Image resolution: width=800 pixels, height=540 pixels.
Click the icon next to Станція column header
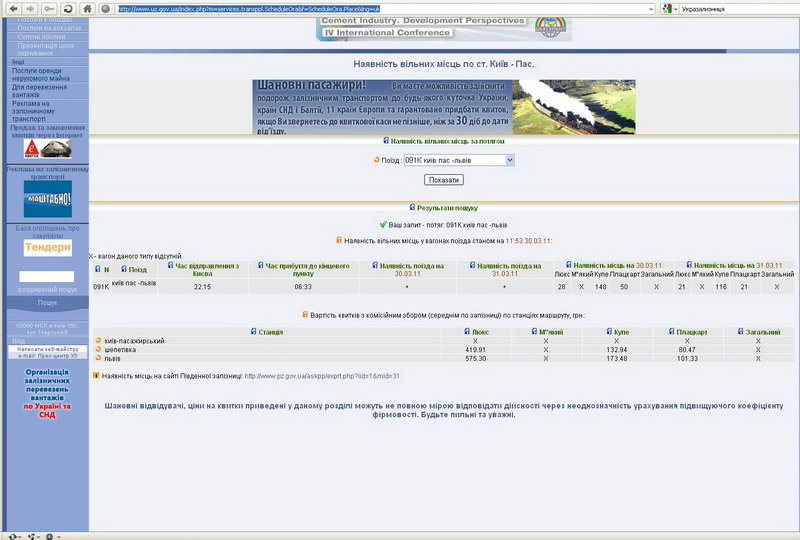[x=253, y=331]
